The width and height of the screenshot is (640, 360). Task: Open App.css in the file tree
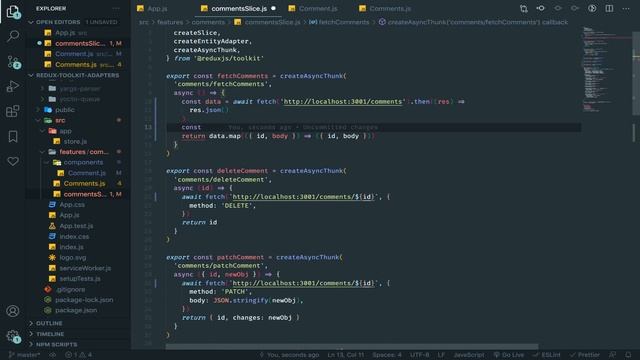tap(72, 204)
